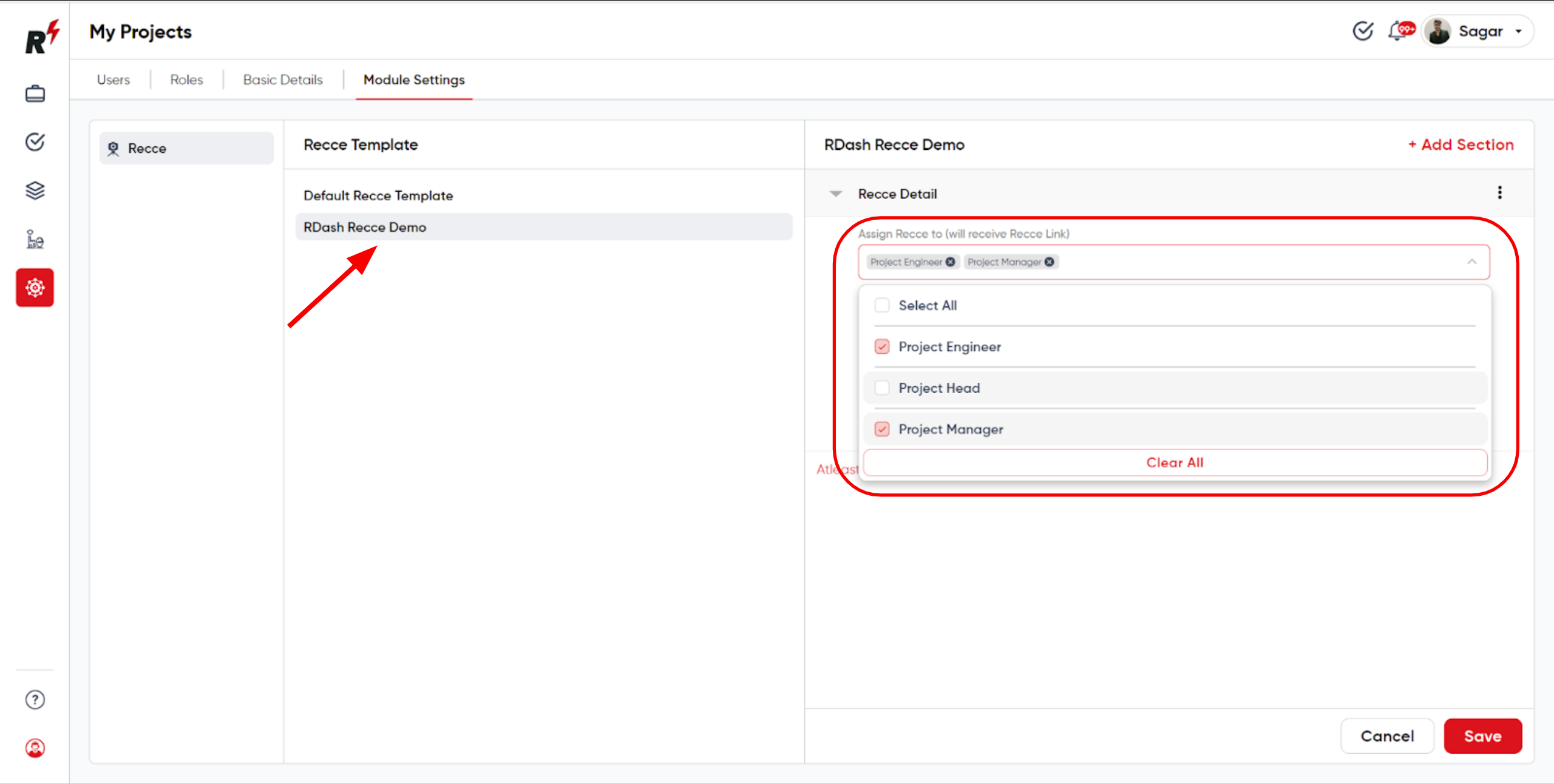Click the Add Section link
This screenshot has width=1554, height=784.
pos(1461,144)
